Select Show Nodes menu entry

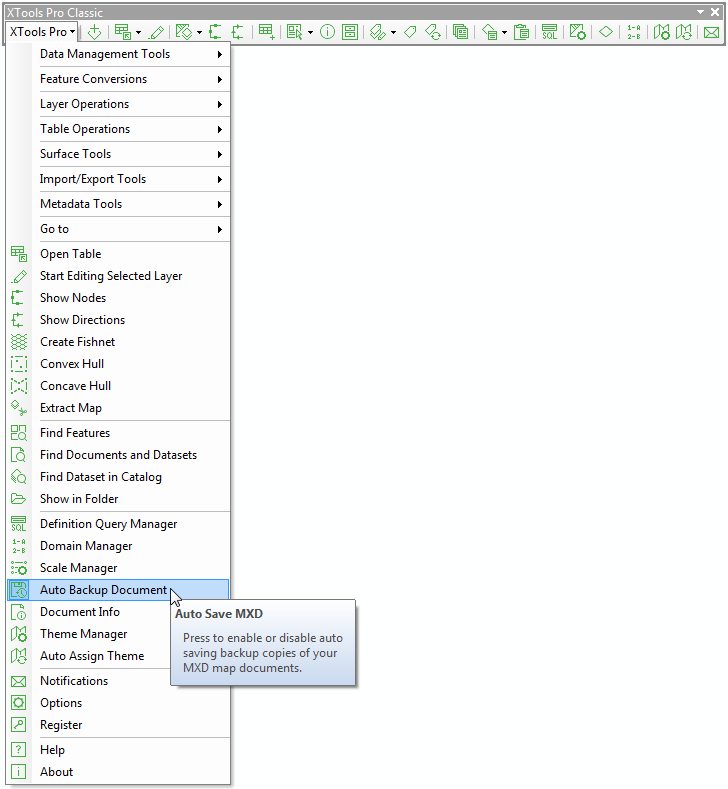click(118, 298)
